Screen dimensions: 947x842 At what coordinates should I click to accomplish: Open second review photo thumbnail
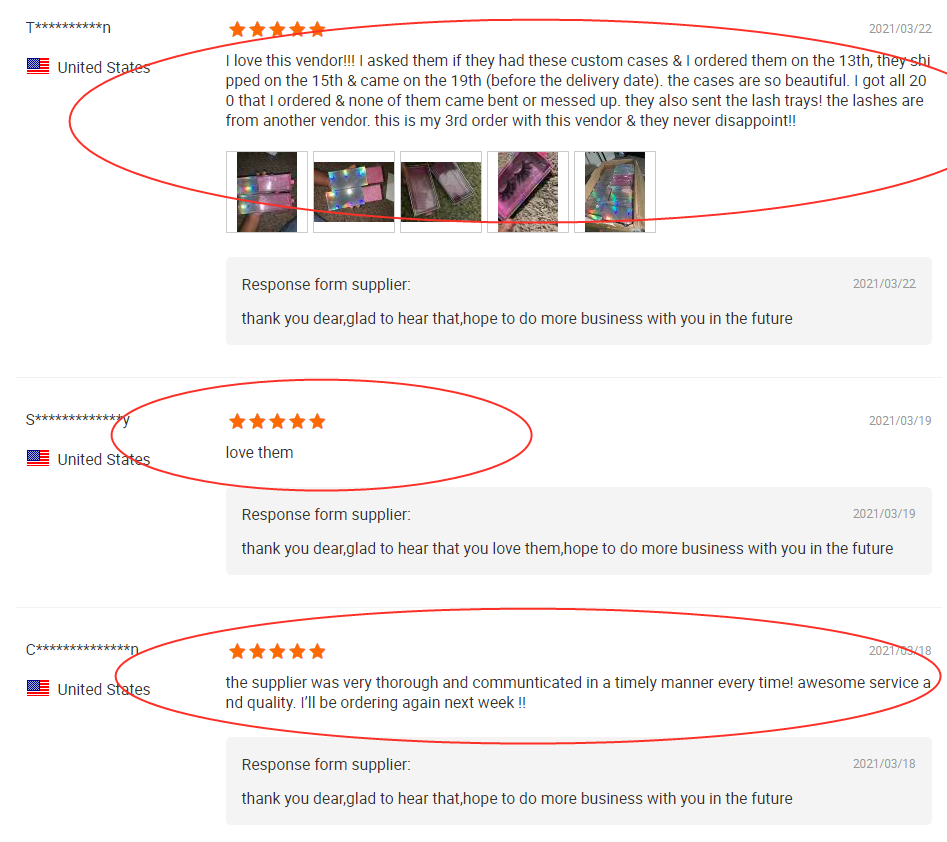pyautogui.click(x=354, y=192)
